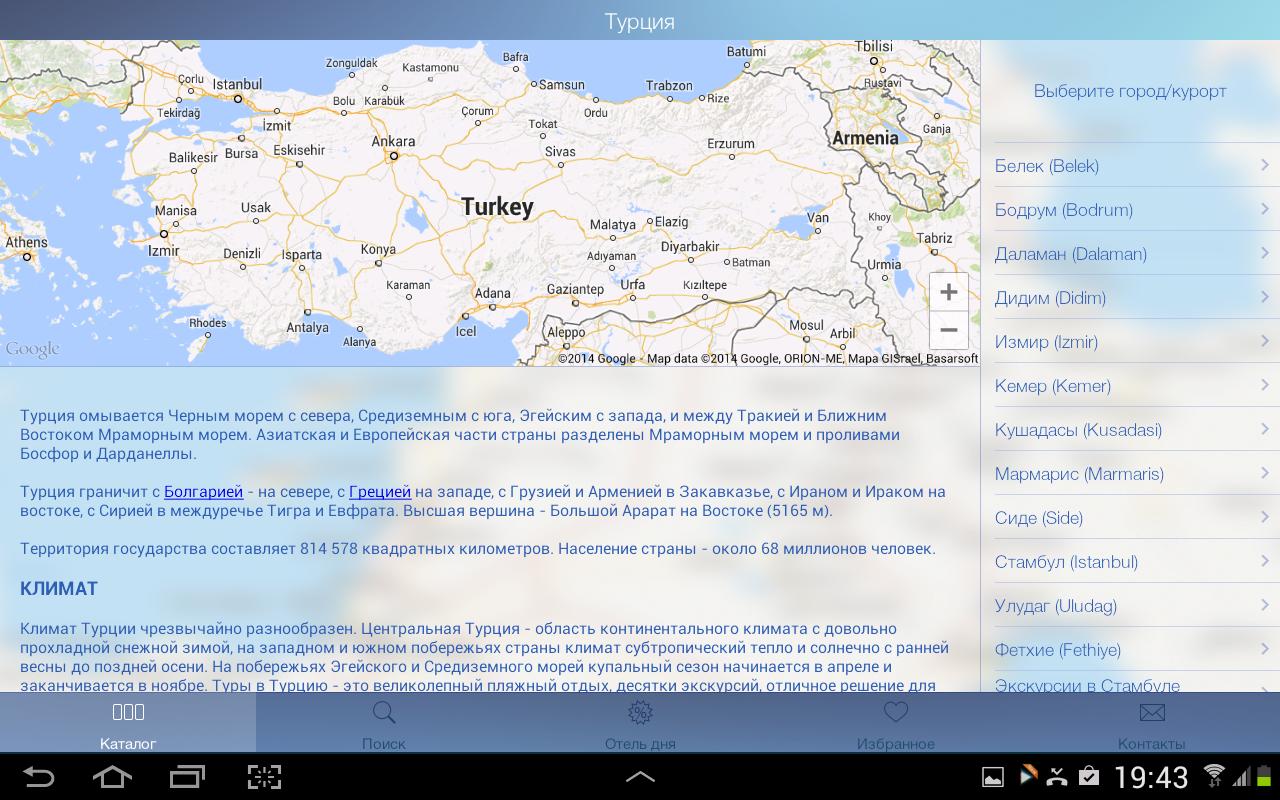Open the screenshot capture icon

coord(264,777)
